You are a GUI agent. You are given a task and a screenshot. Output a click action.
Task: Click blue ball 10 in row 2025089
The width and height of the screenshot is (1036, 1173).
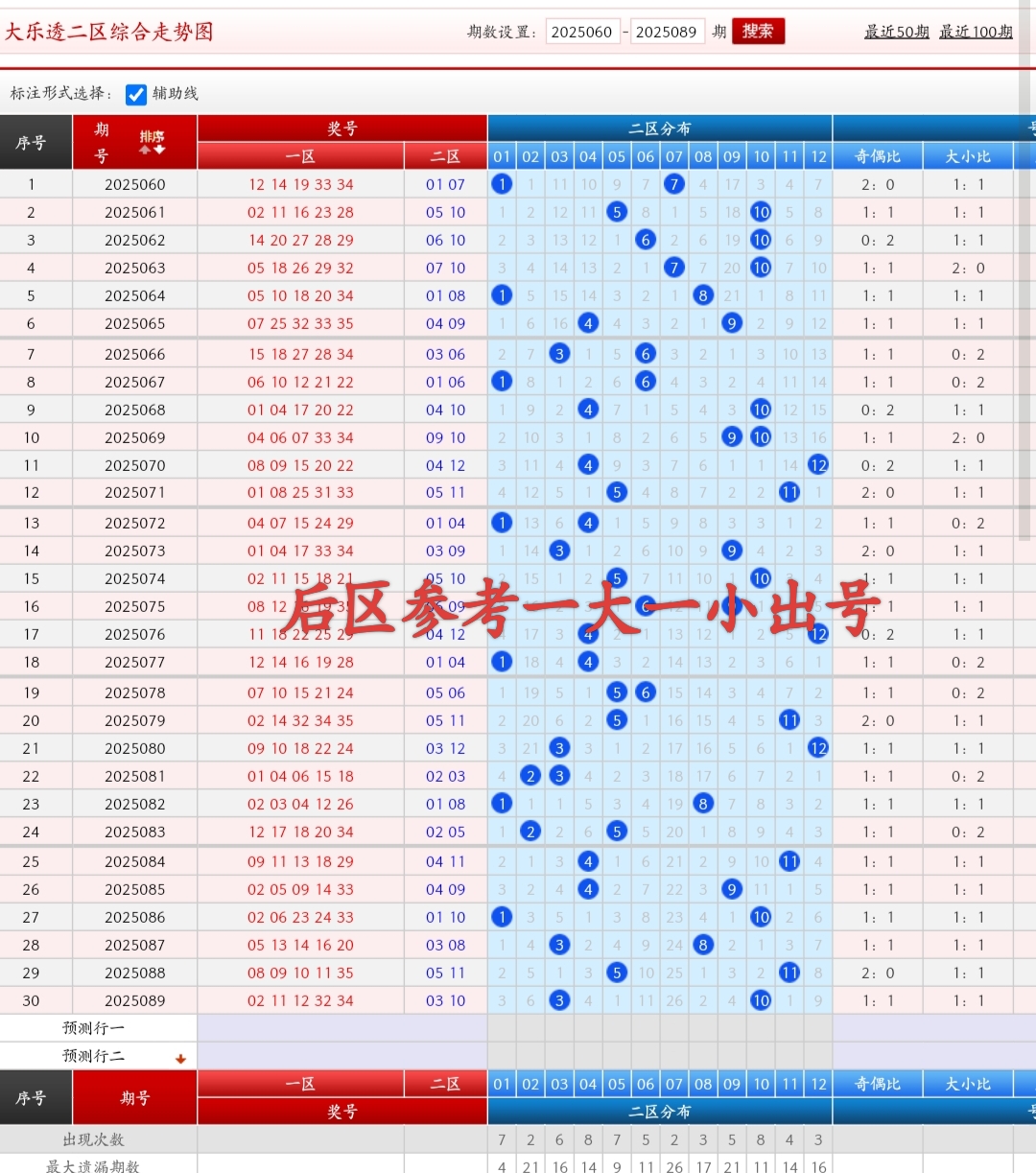coord(761,1000)
